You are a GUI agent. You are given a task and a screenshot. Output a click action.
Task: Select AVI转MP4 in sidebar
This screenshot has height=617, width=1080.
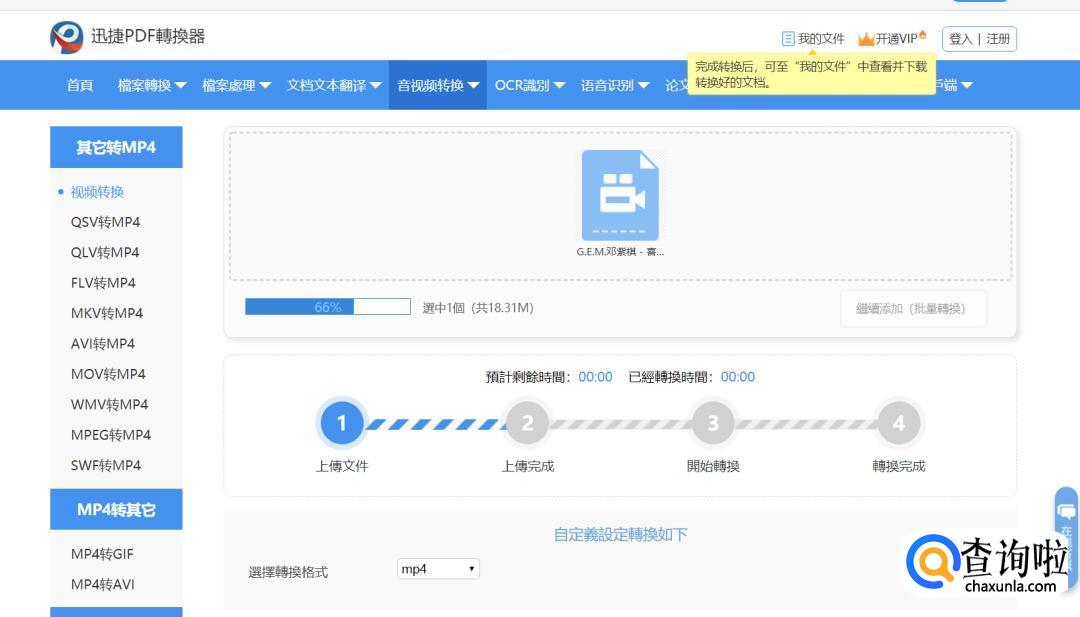click(103, 344)
